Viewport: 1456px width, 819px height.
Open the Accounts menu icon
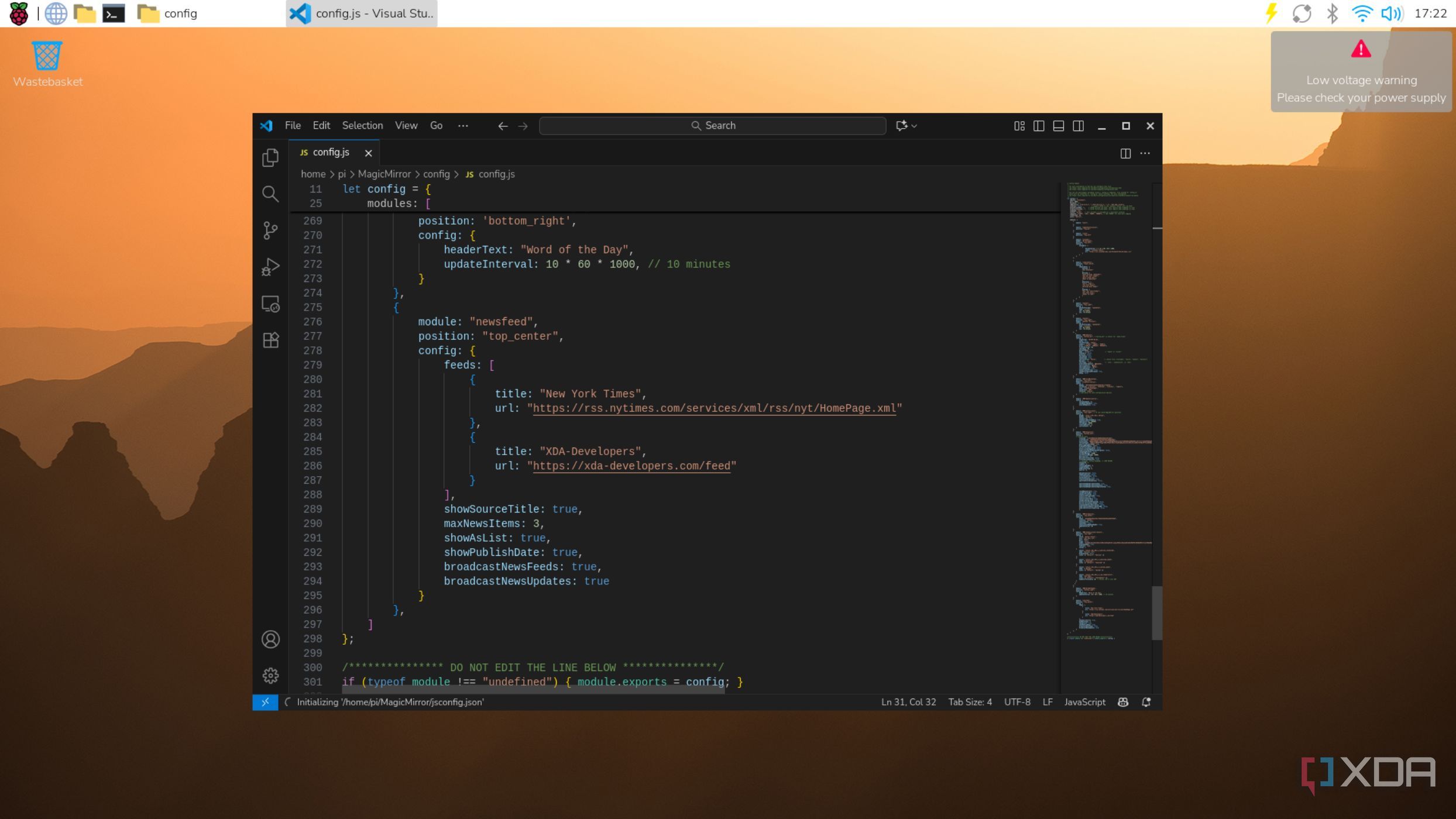pos(270,639)
